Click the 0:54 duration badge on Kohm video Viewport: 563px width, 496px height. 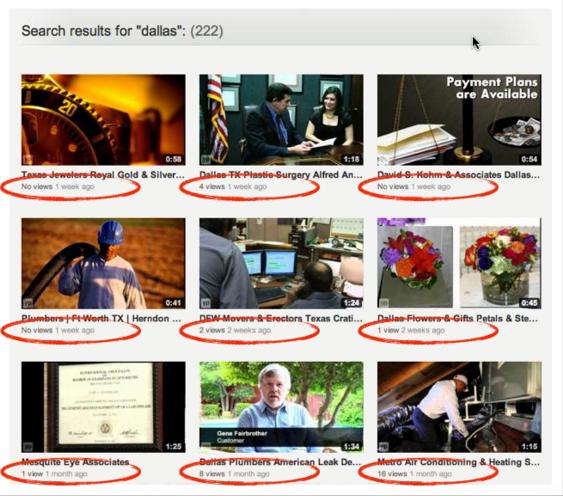(x=530, y=159)
